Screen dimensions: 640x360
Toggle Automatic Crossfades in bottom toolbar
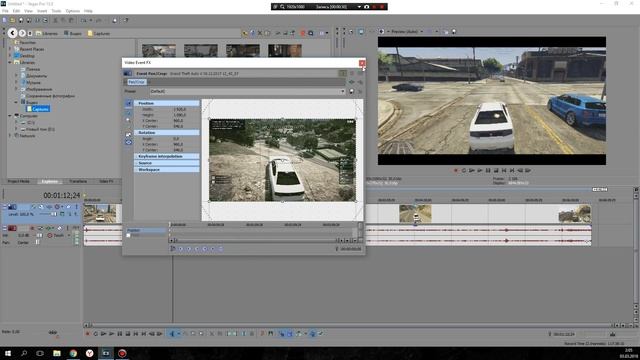(x=290, y=334)
